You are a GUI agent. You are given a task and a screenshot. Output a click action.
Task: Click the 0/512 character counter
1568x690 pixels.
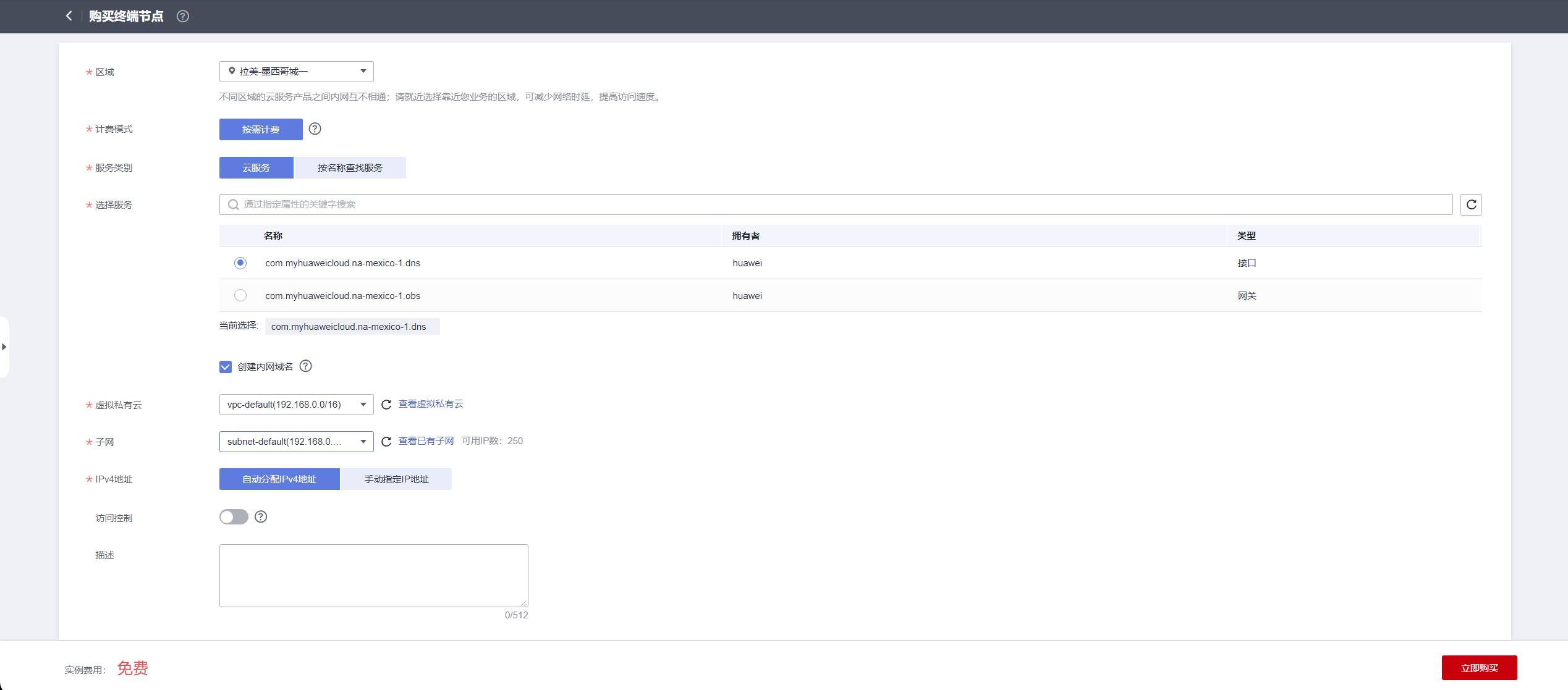point(517,615)
